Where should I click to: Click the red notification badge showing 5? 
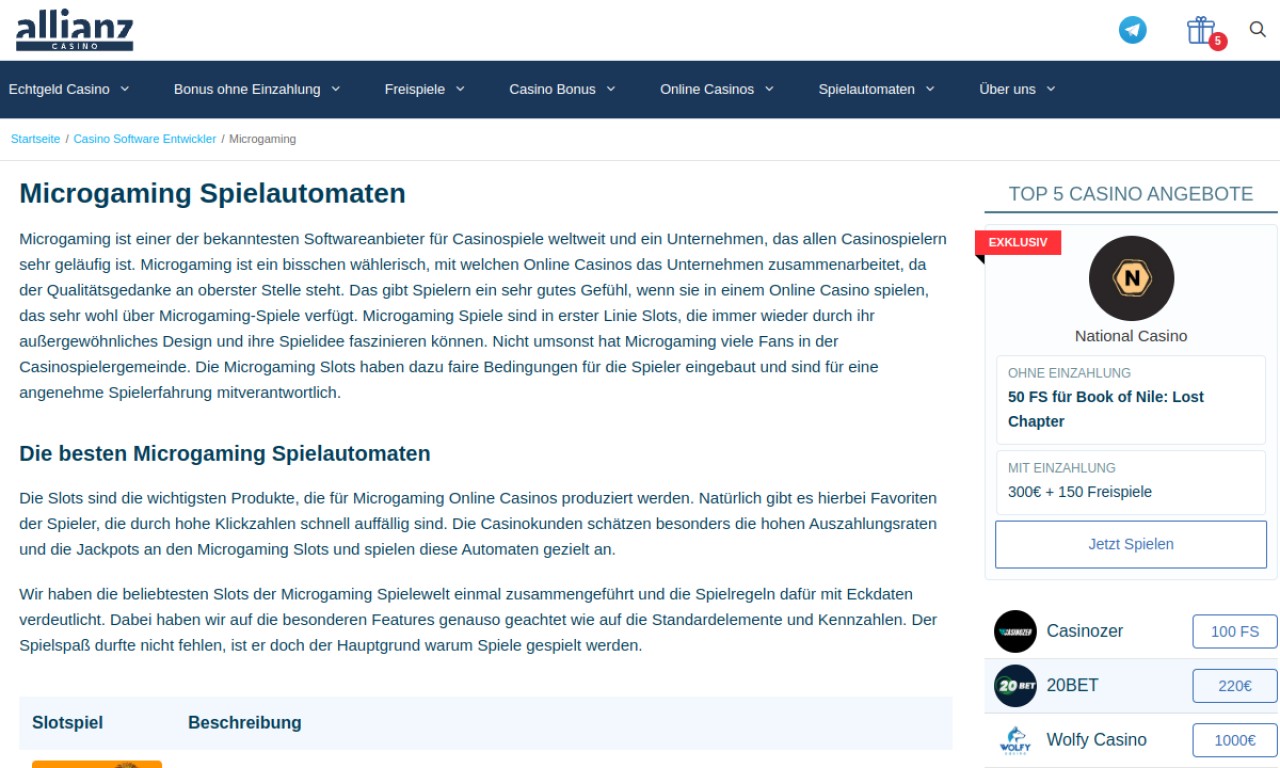coord(1218,42)
